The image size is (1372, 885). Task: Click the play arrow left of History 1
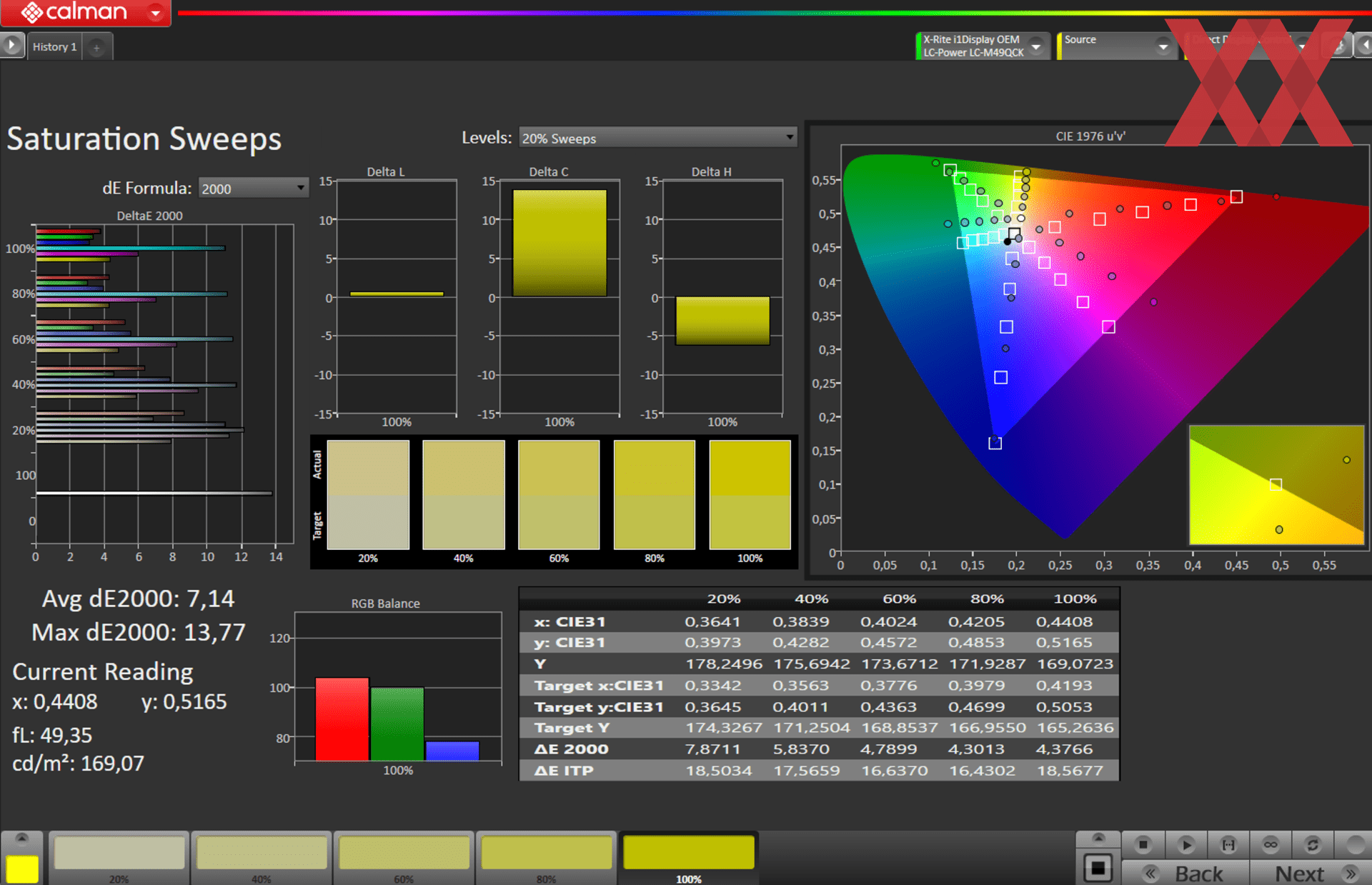[x=11, y=45]
